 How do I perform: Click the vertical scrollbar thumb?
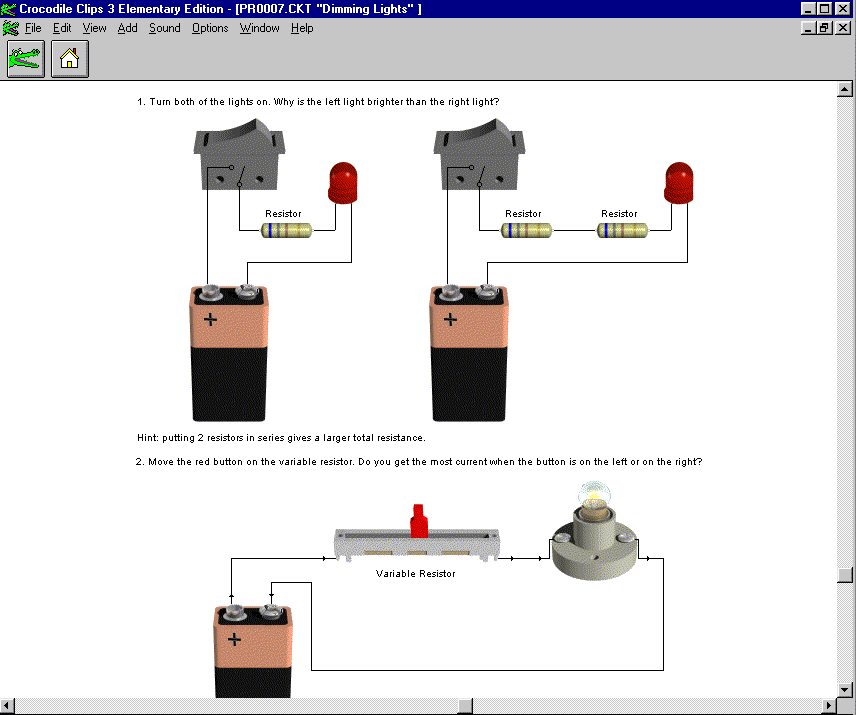click(x=845, y=575)
